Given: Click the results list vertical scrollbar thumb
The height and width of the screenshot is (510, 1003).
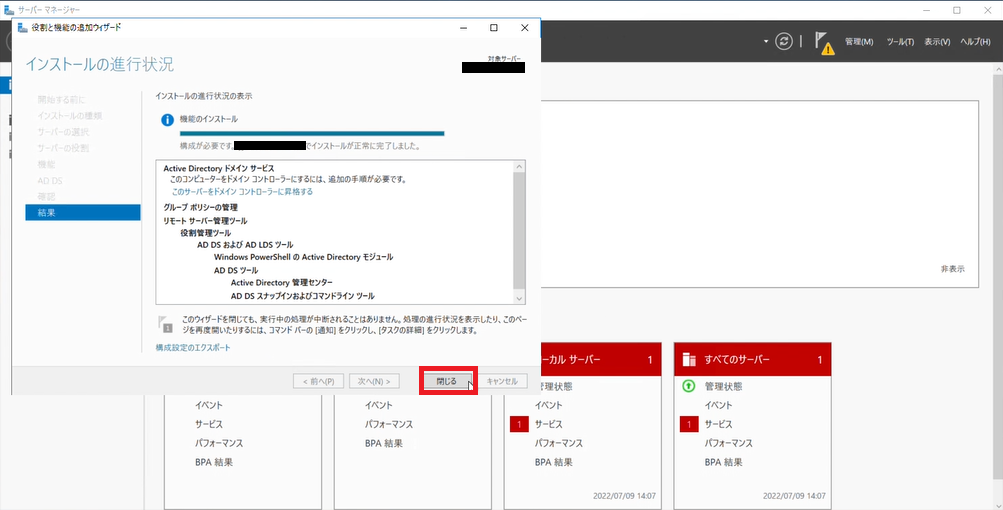Looking at the screenshot, I should pos(519,230).
